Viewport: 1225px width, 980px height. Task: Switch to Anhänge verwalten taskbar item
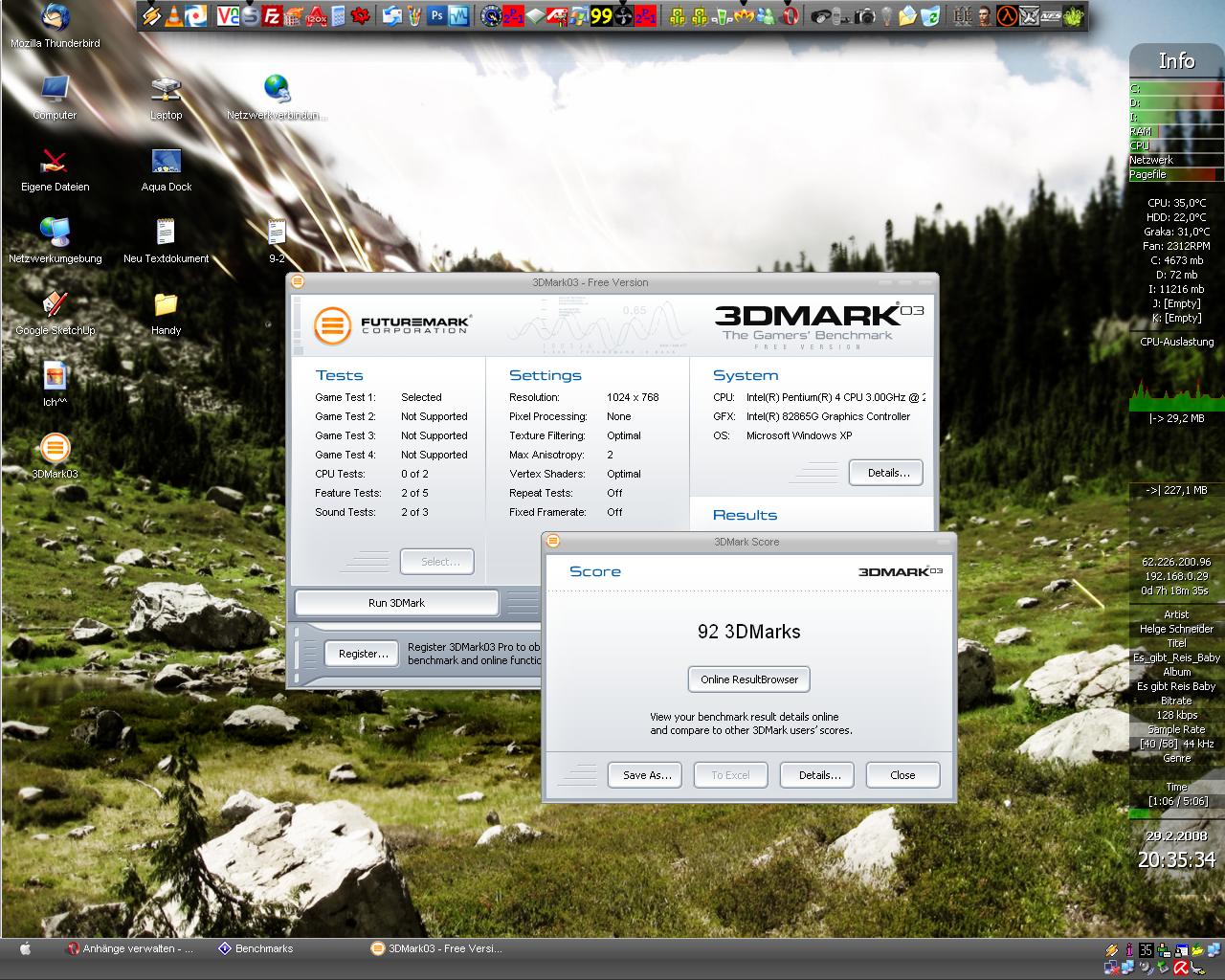pyautogui.click(x=131, y=948)
